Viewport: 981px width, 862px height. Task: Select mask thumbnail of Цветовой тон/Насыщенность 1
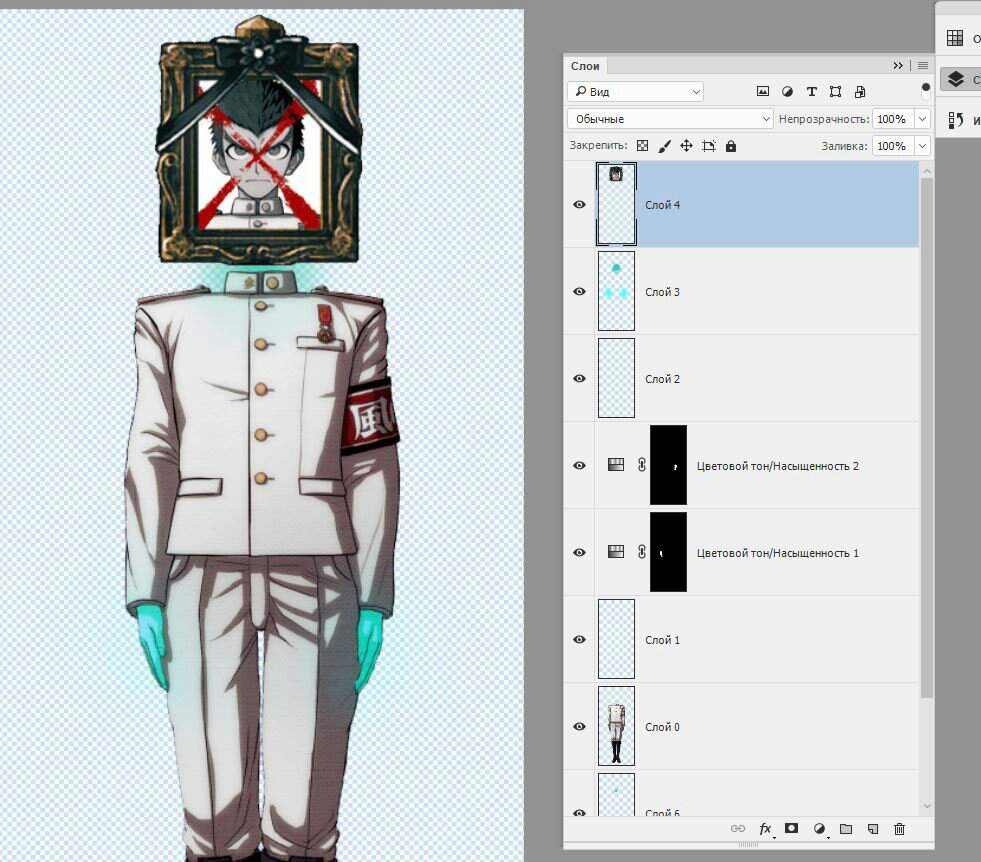tap(668, 552)
